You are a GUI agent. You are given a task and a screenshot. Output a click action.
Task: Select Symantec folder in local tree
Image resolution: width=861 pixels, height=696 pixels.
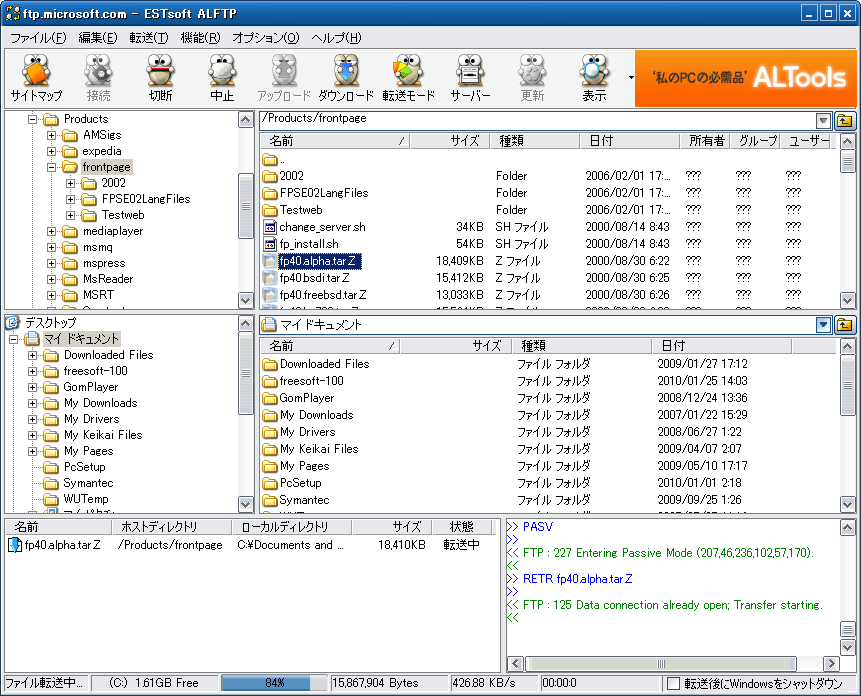pyautogui.click(x=88, y=483)
